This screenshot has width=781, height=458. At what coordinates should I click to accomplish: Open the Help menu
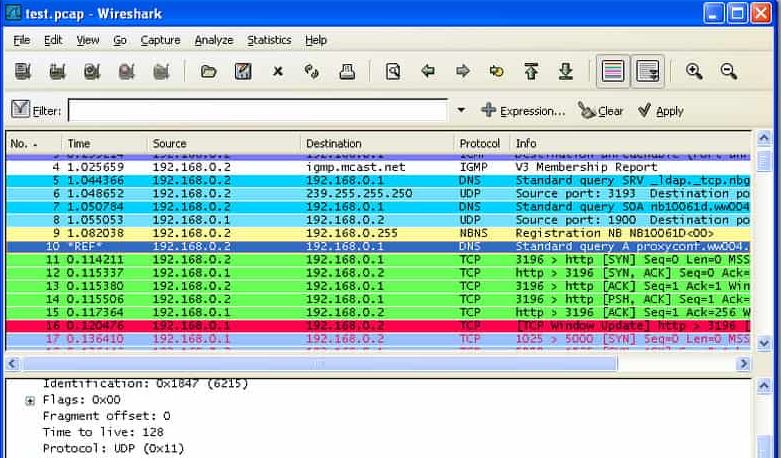pyautogui.click(x=316, y=40)
